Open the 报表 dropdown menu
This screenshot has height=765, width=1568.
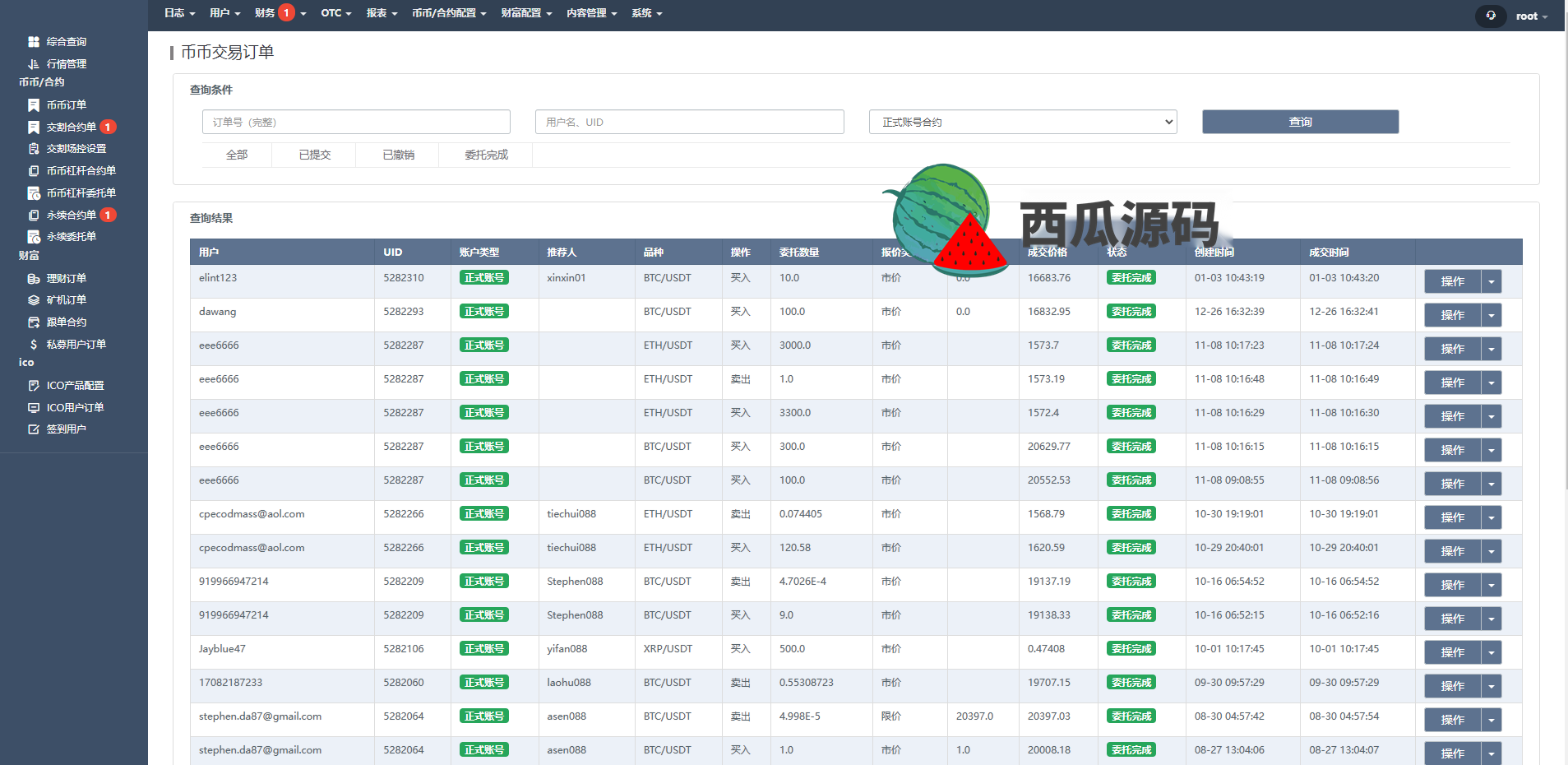coord(382,12)
